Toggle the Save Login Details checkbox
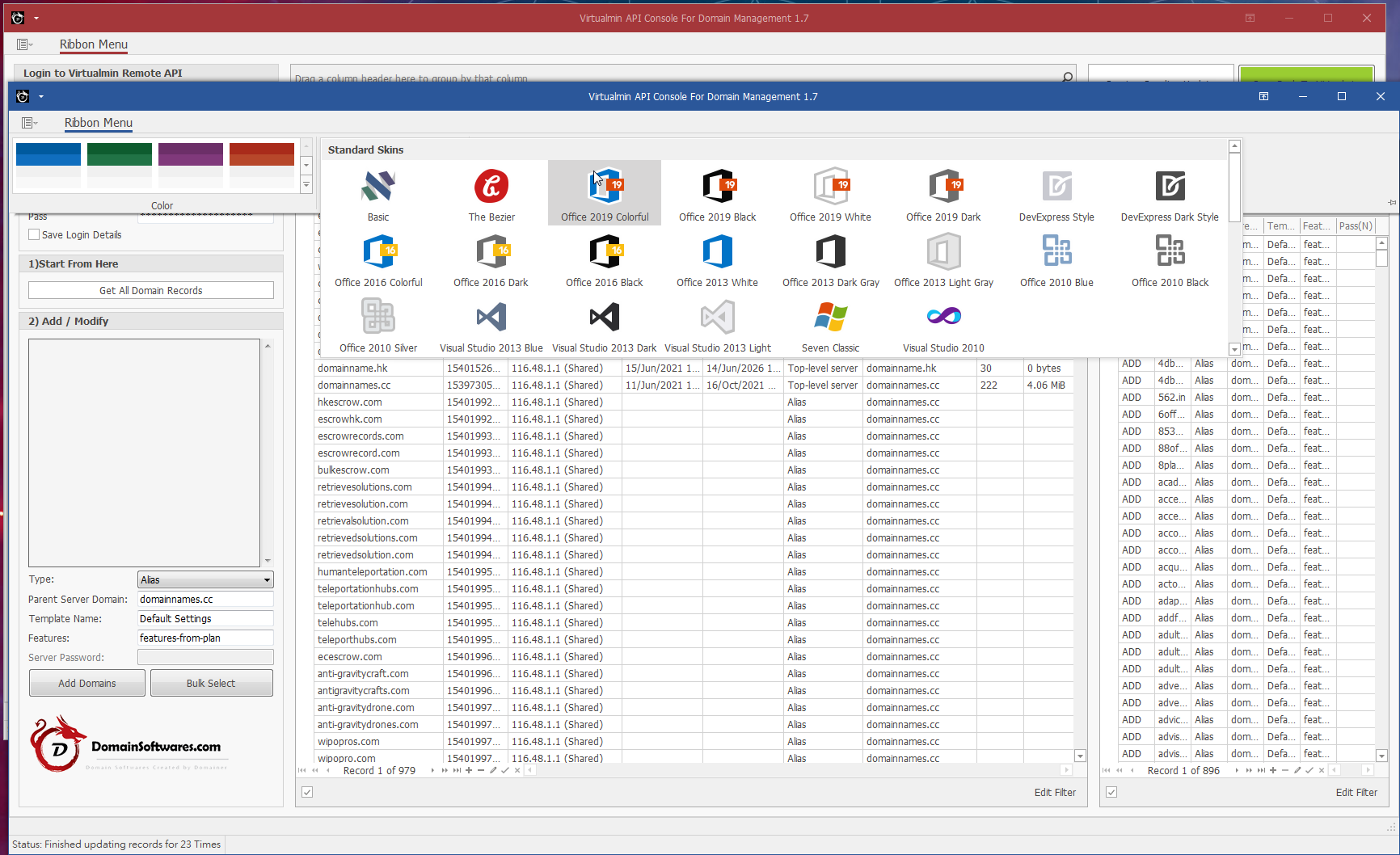This screenshot has width=1400, height=855. pos(34,234)
